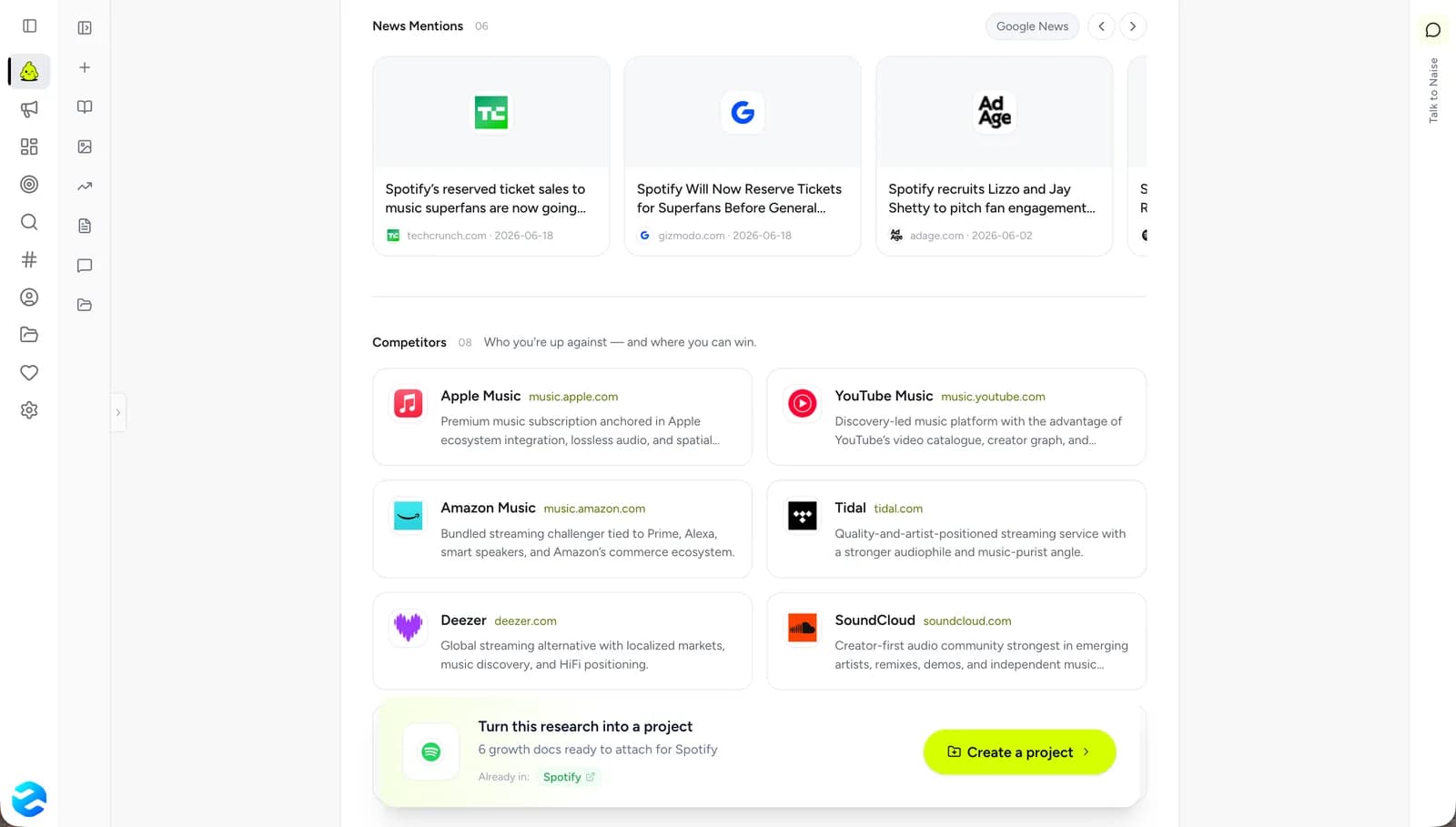1456x827 pixels.
Task: Click the Amazon Music app icon
Action: tap(408, 515)
